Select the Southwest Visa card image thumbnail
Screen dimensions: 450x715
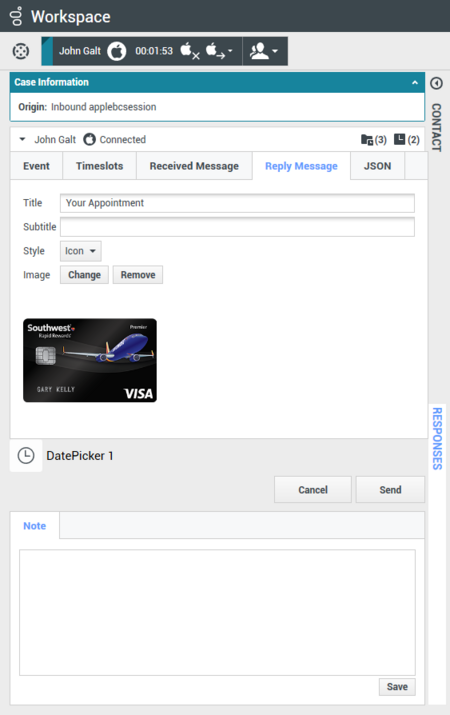click(x=90, y=360)
